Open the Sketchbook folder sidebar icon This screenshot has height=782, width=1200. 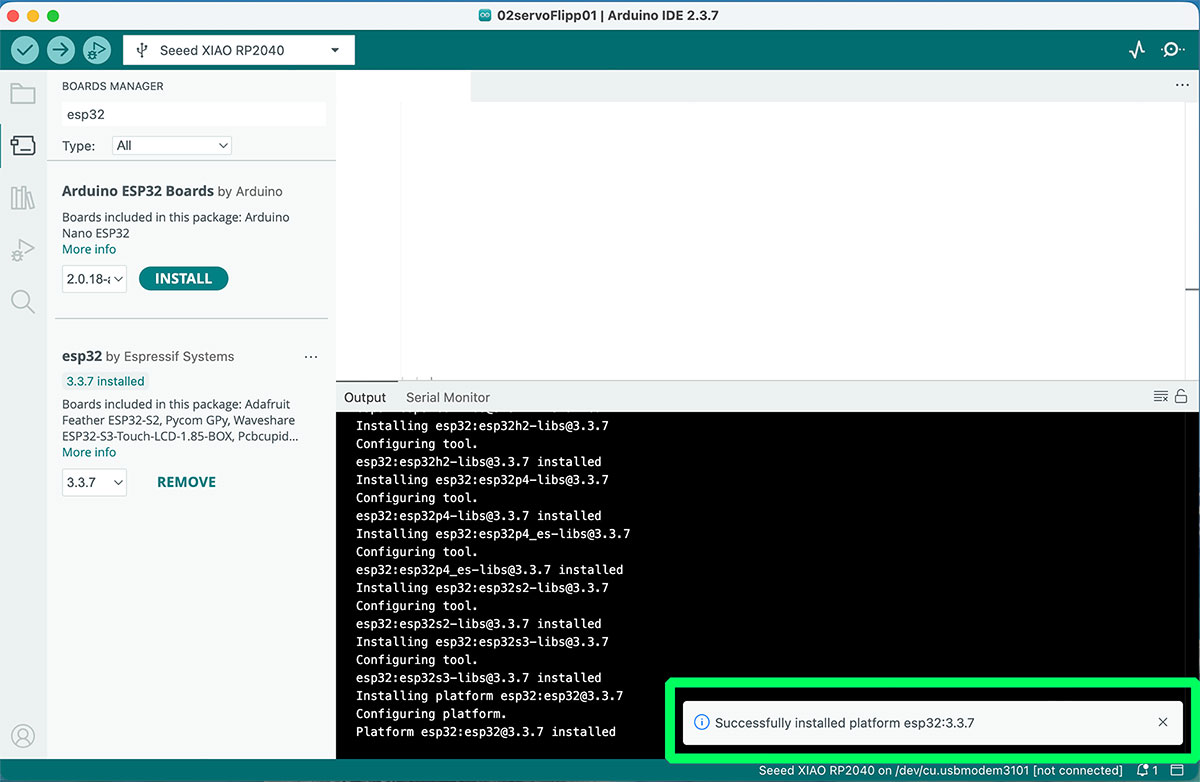coord(23,94)
